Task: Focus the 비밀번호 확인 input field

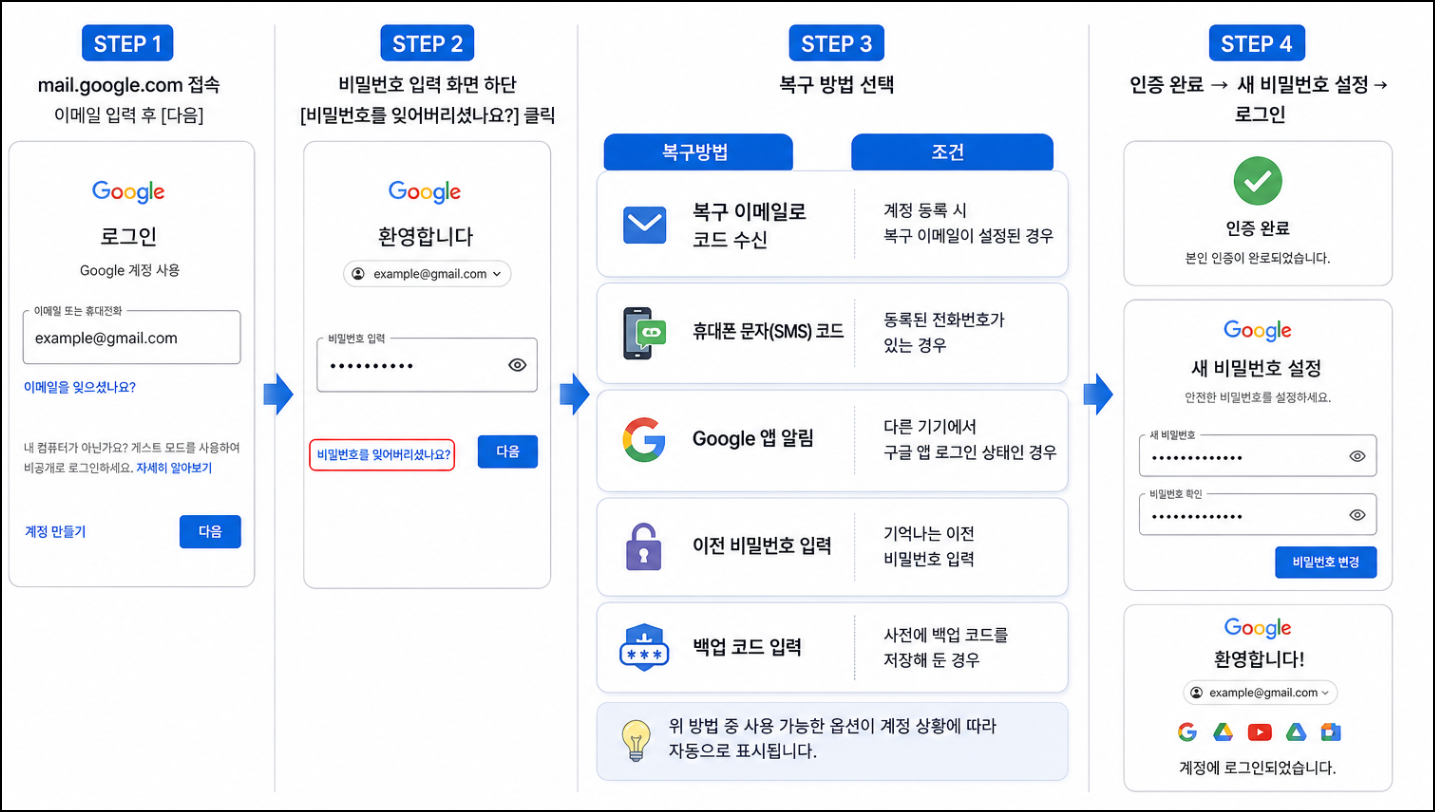Action: 1257,514
